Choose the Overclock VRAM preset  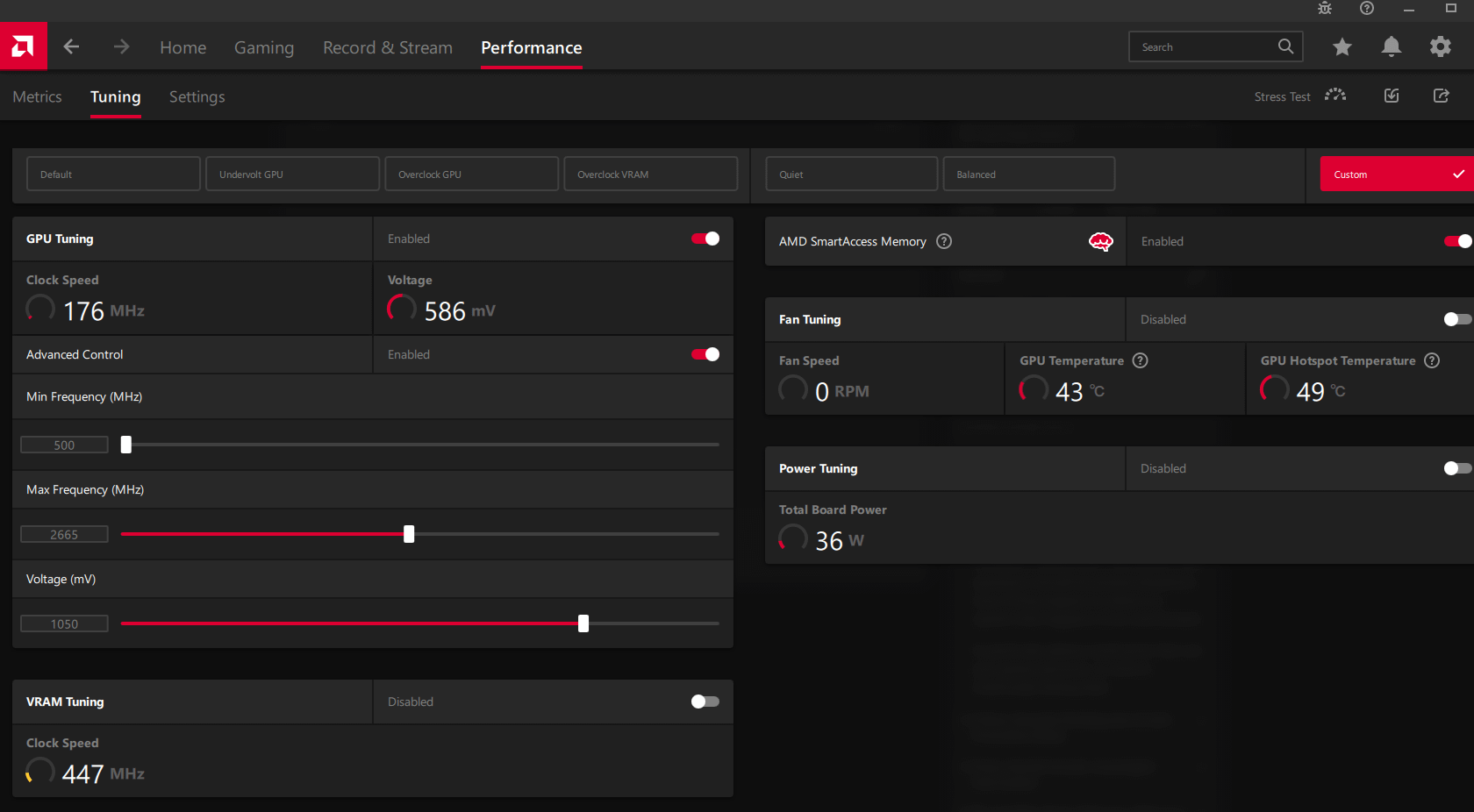[650, 174]
